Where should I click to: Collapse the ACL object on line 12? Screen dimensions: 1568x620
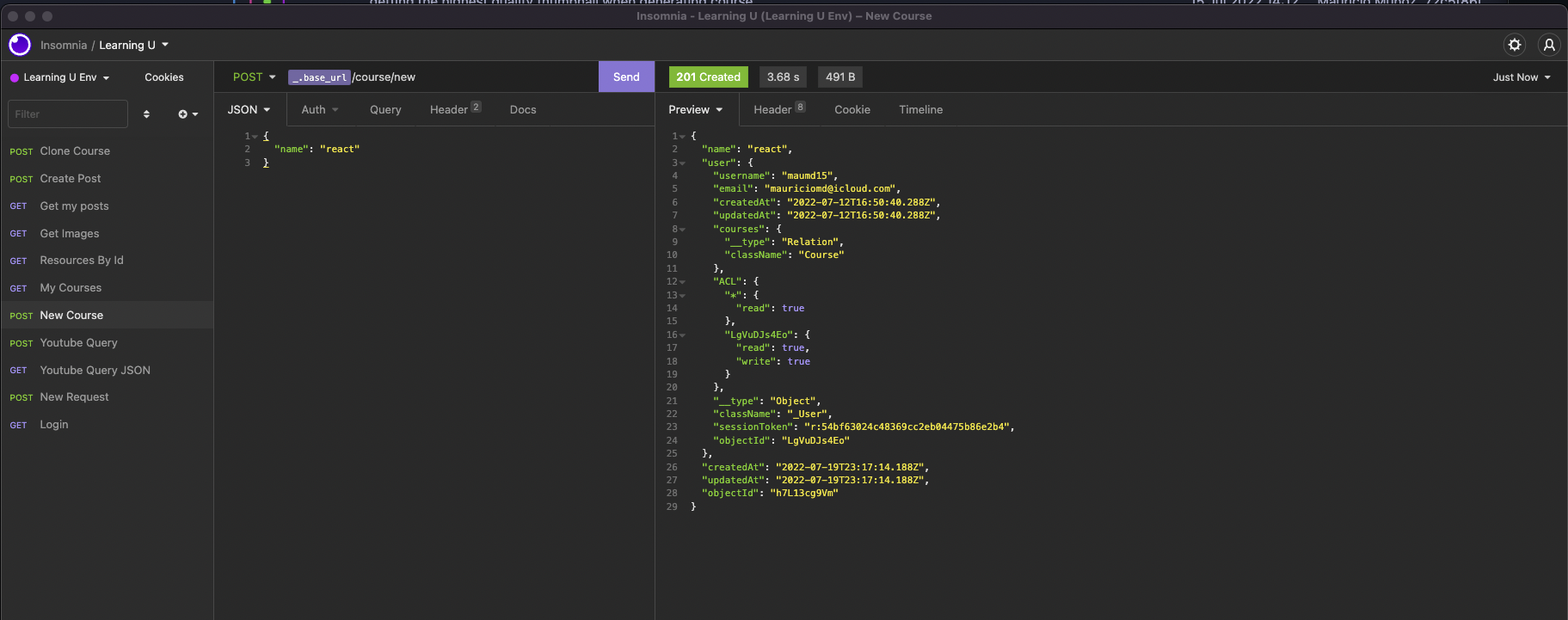point(683,282)
